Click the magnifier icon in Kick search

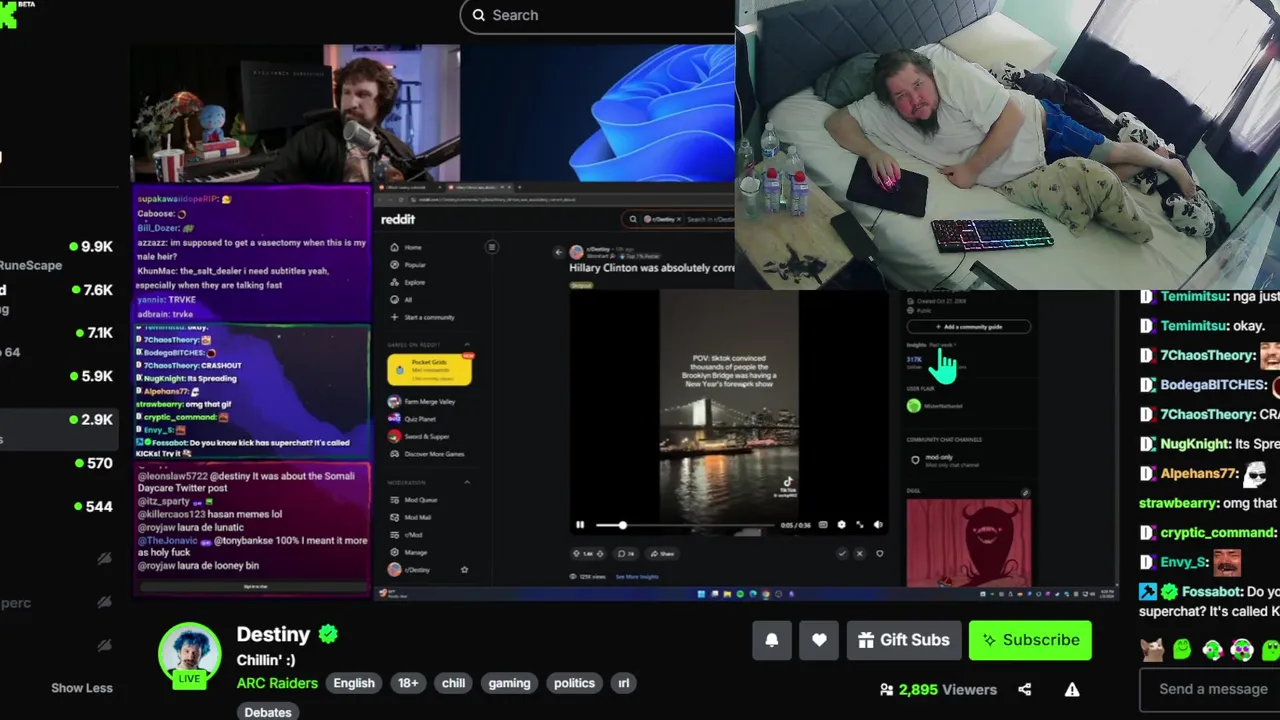479,15
